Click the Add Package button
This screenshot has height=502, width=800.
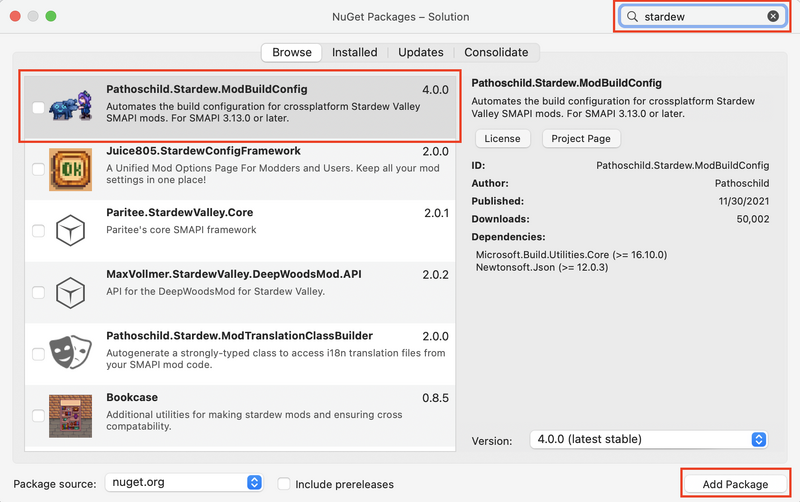735,484
